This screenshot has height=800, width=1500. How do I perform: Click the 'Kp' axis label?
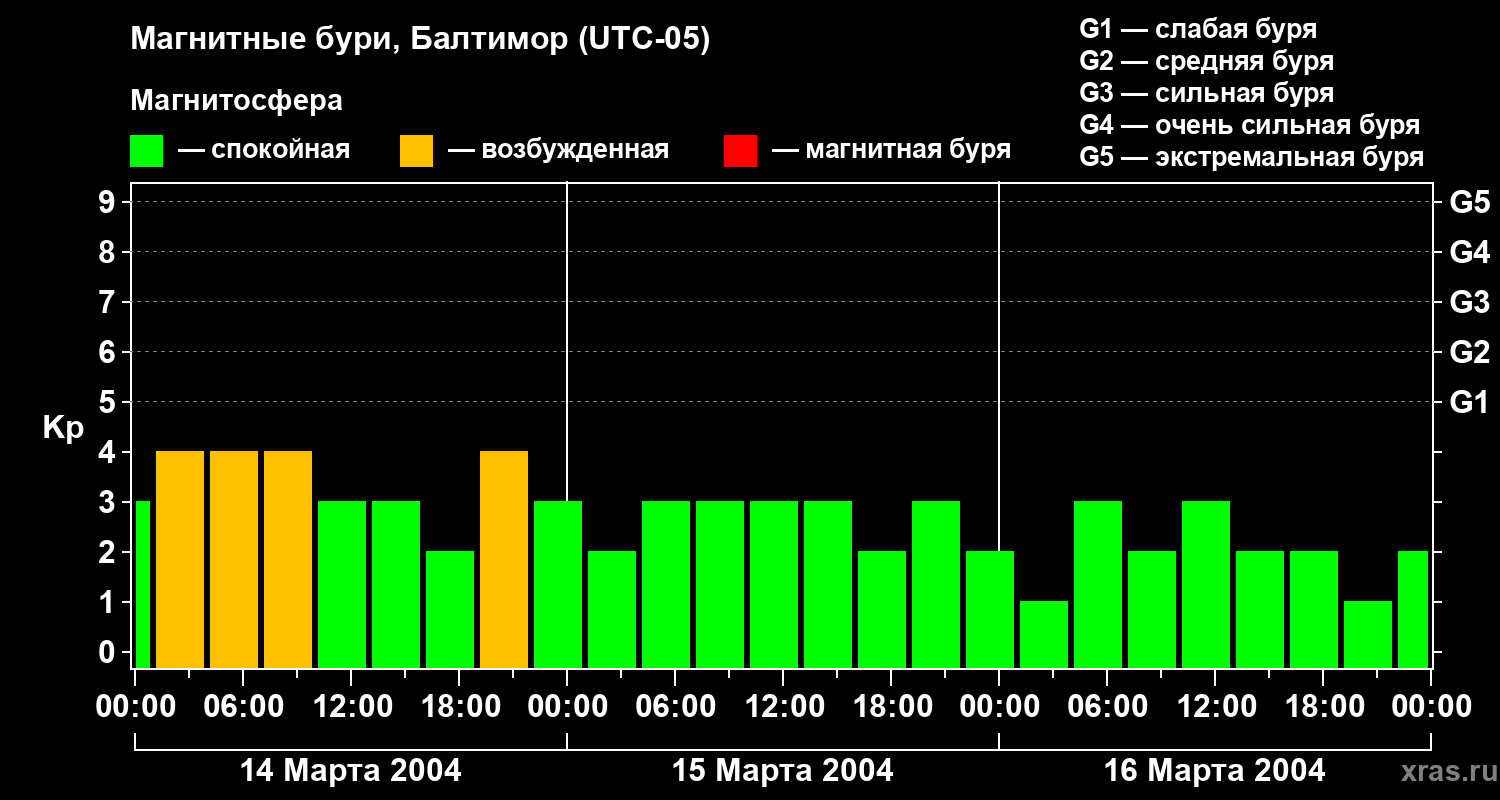pos(63,428)
